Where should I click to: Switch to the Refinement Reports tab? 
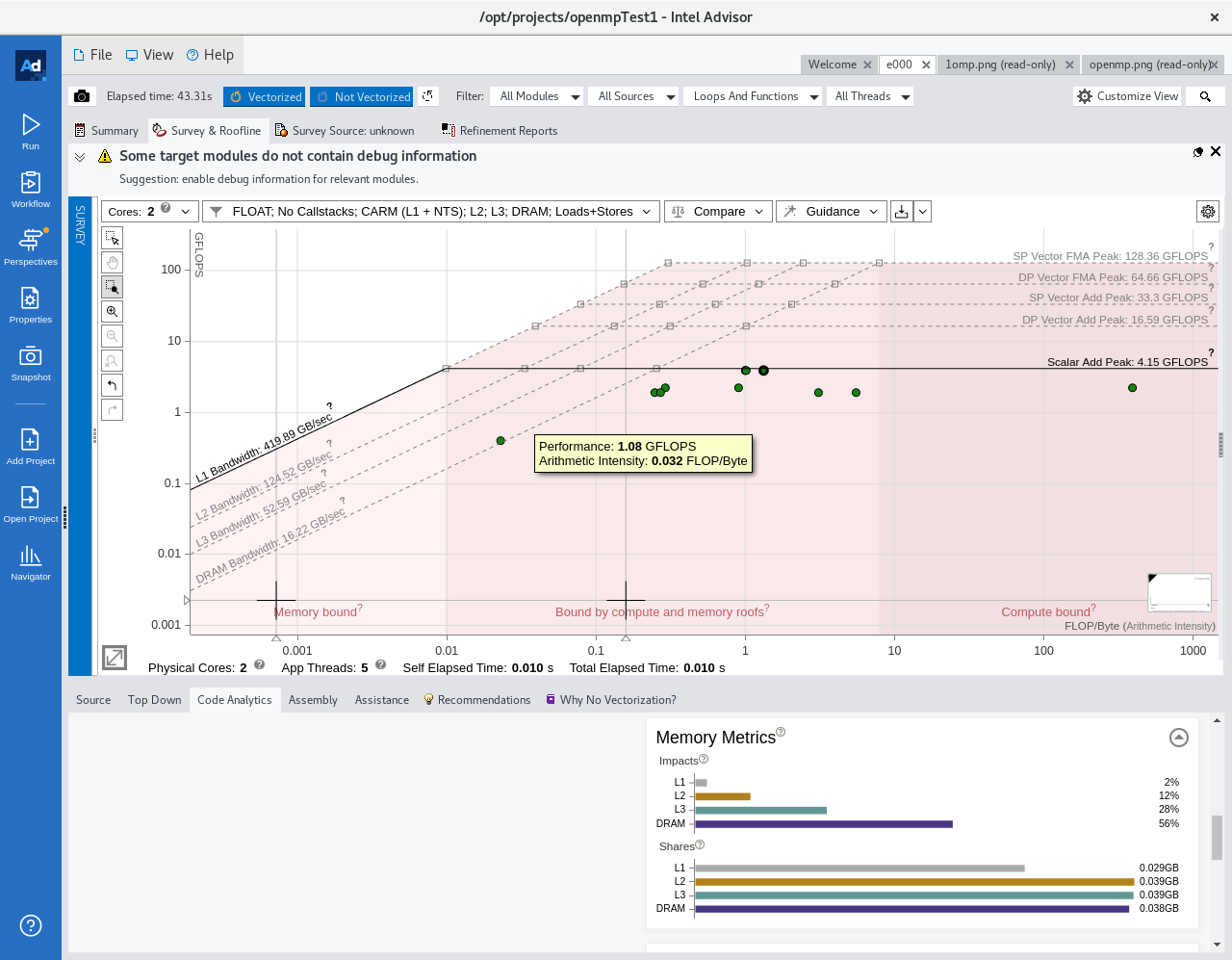(500, 131)
